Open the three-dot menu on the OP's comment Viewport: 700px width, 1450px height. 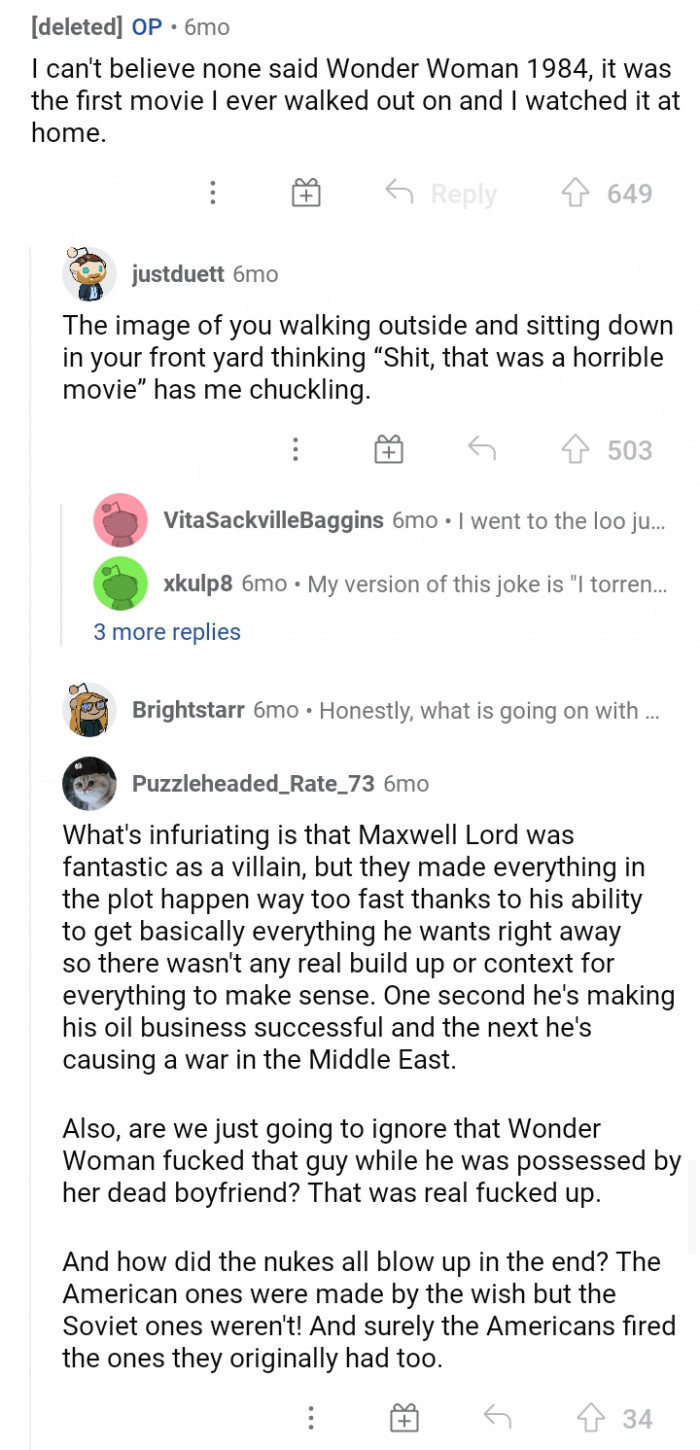click(212, 193)
